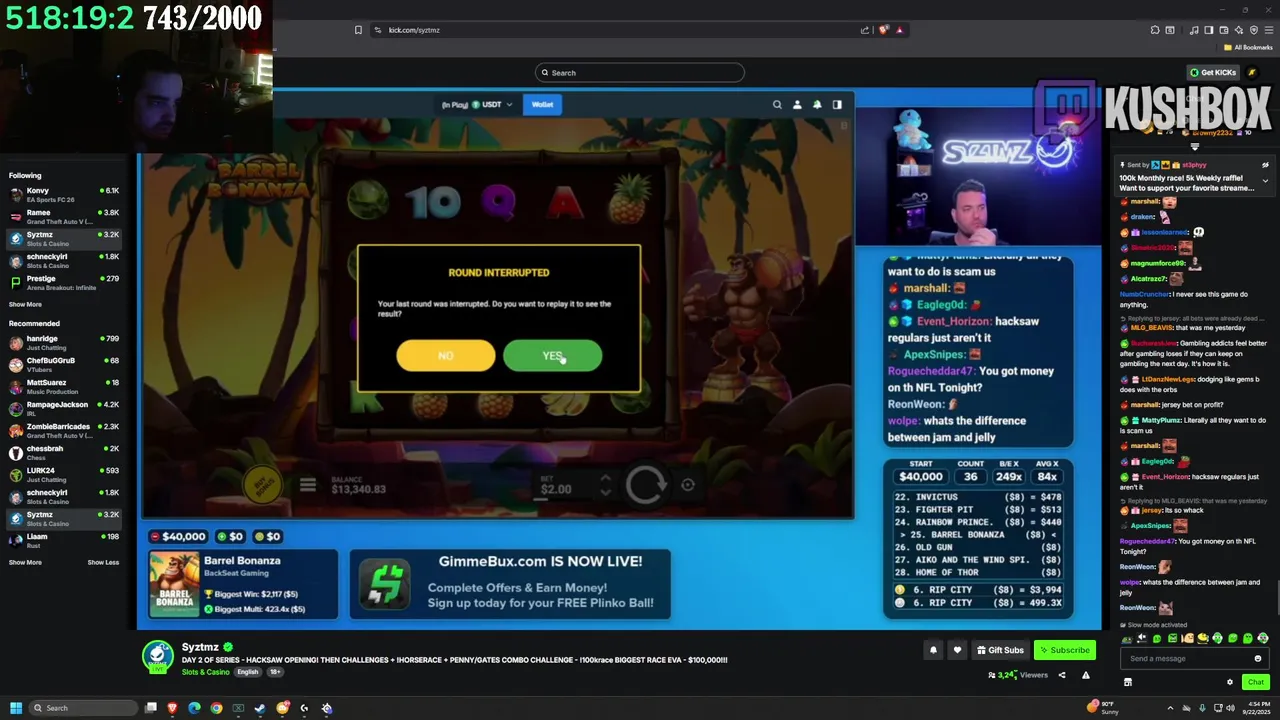Open emoji picker in chat input
Viewport: 1280px width, 720px height.
pos(1258,658)
